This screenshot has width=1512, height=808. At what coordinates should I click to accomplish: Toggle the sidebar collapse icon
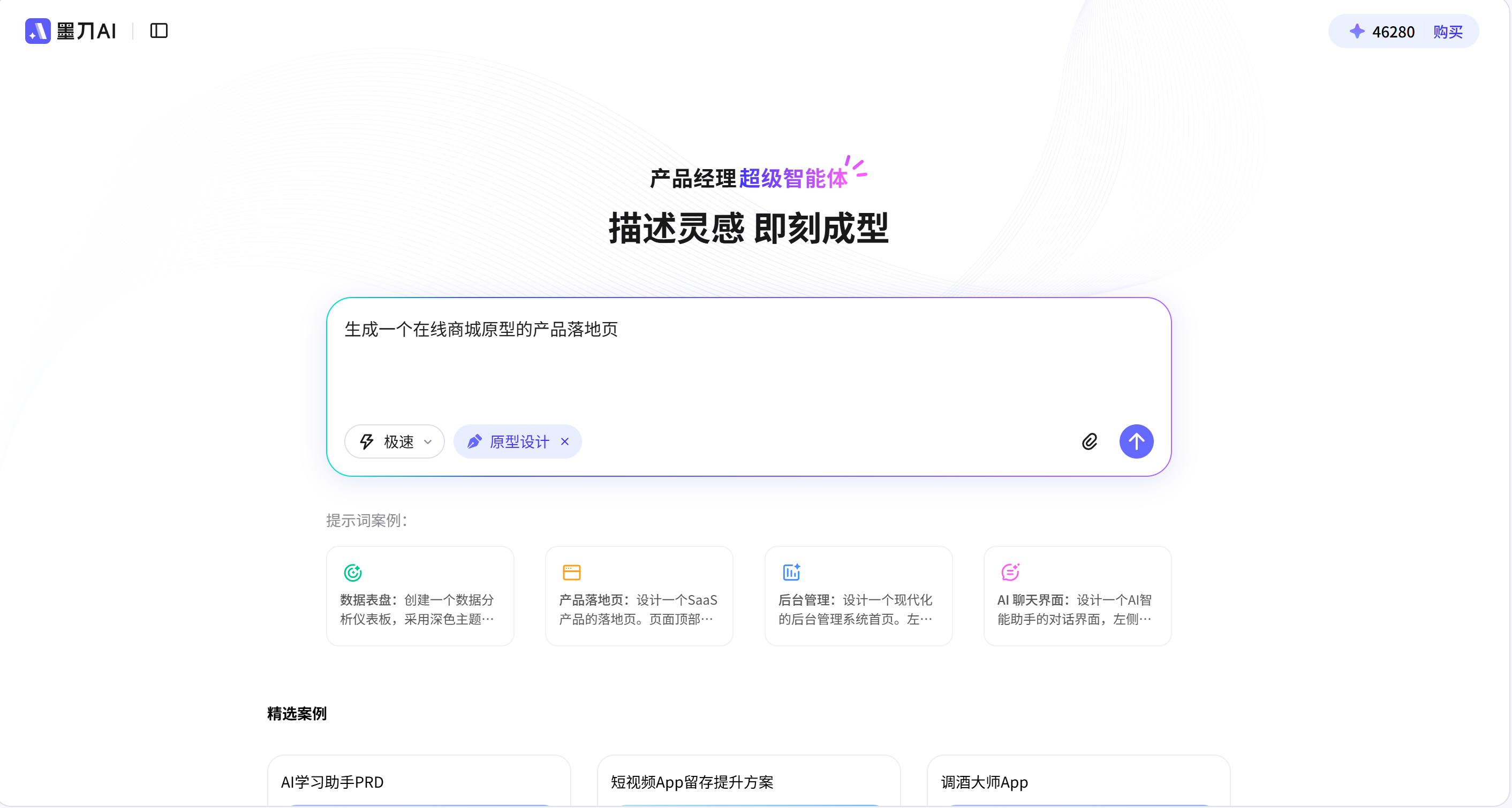(x=158, y=31)
